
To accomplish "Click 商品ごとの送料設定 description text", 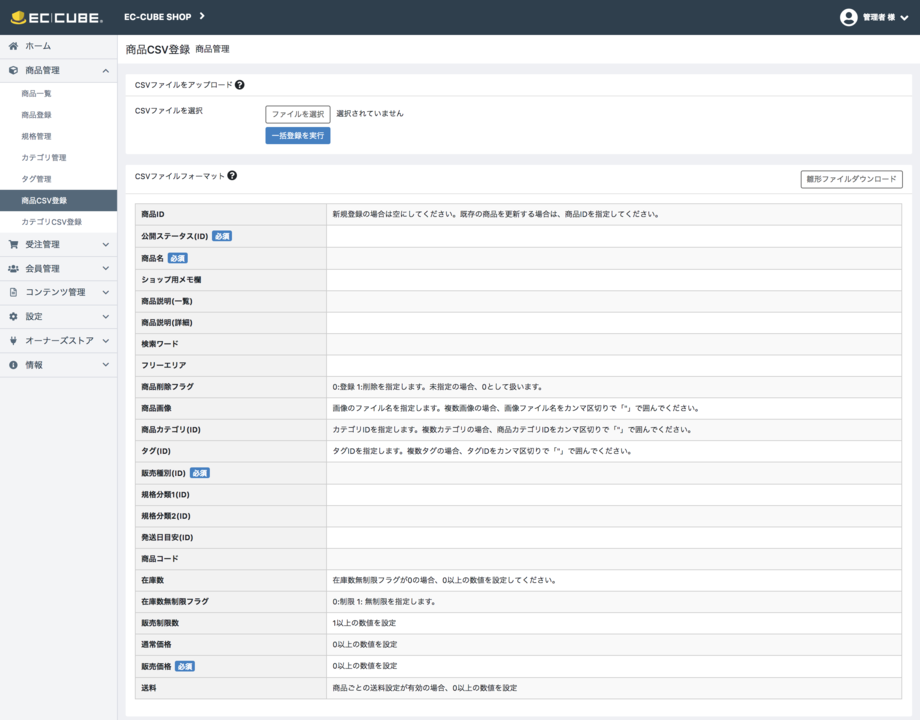I will pos(425,688).
